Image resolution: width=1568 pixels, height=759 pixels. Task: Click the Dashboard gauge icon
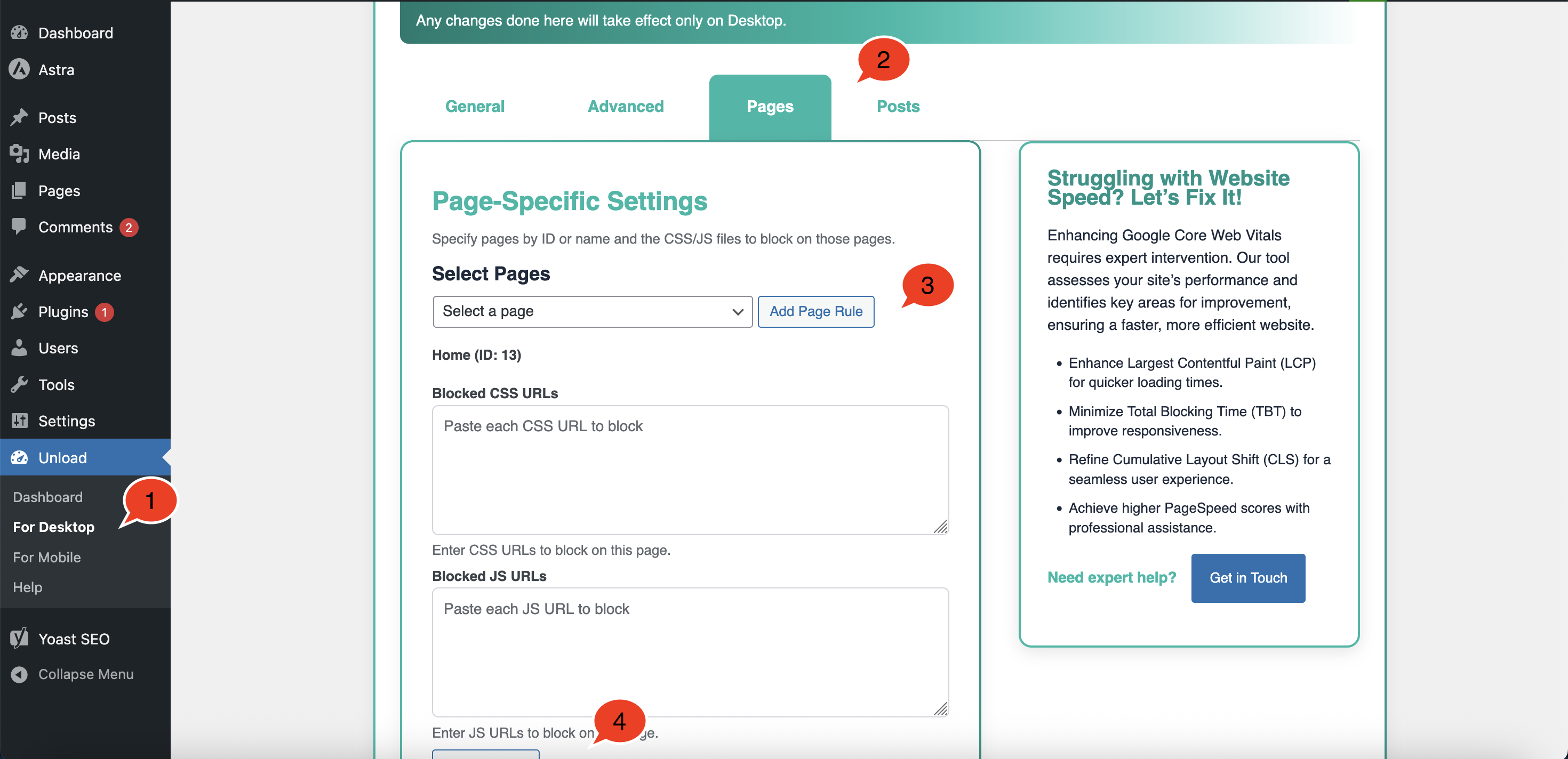point(19,33)
